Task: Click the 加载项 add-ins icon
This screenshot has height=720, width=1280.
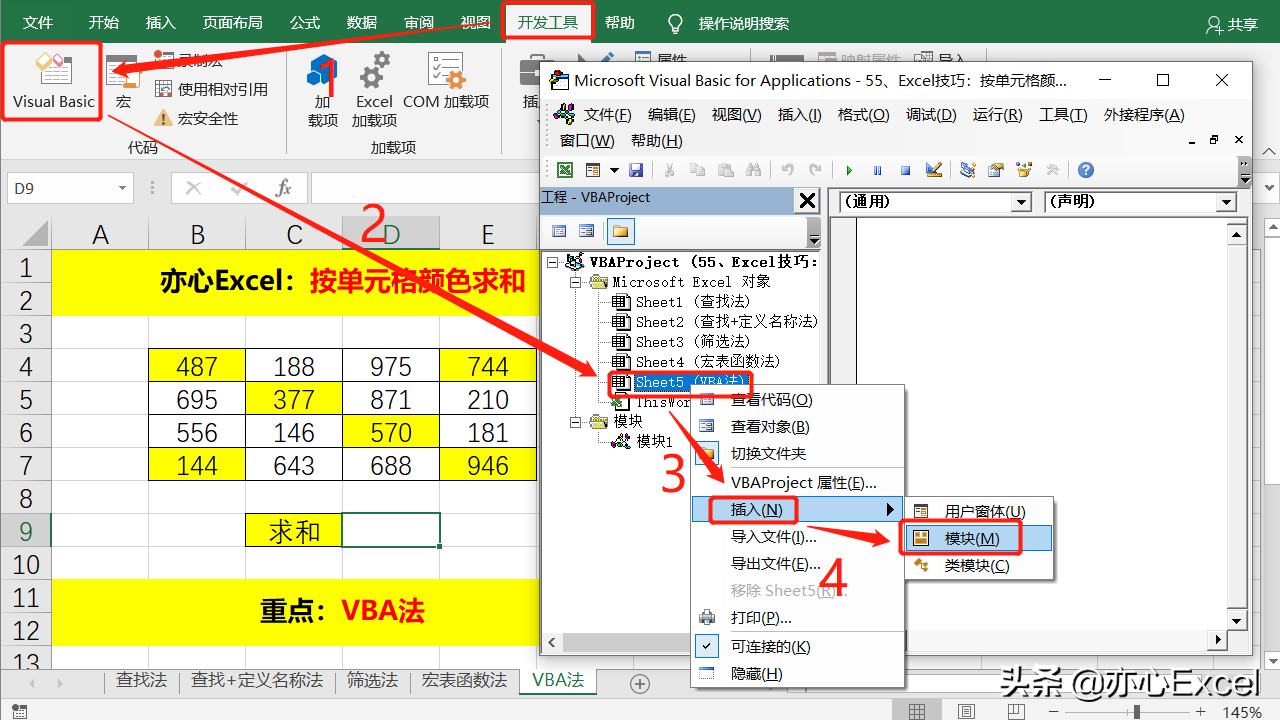Action: (x=323, y=90)
